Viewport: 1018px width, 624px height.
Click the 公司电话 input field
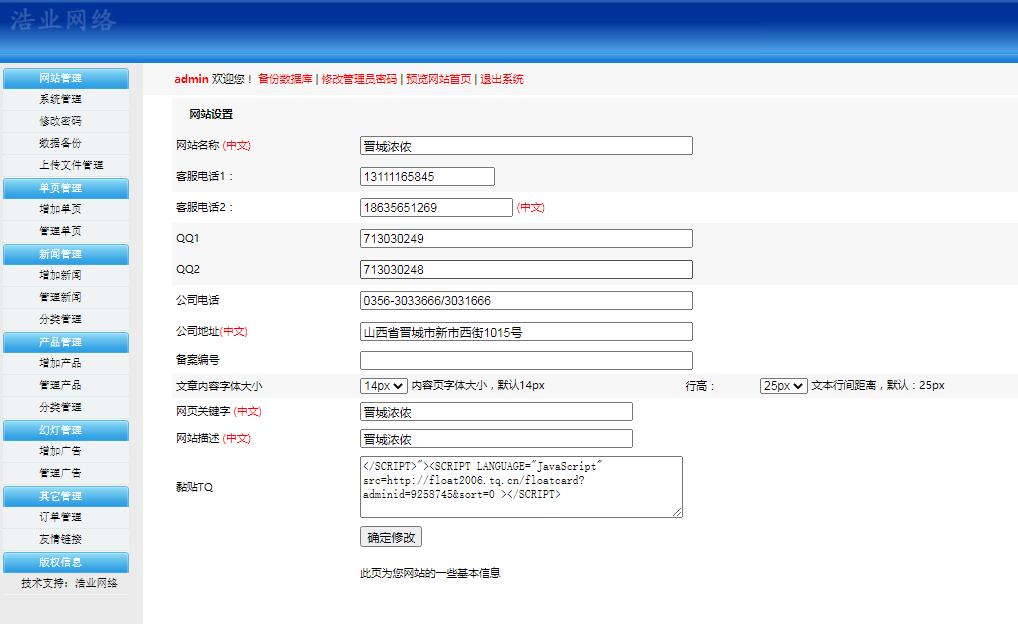pyautogui.click(x=527, y=301)
